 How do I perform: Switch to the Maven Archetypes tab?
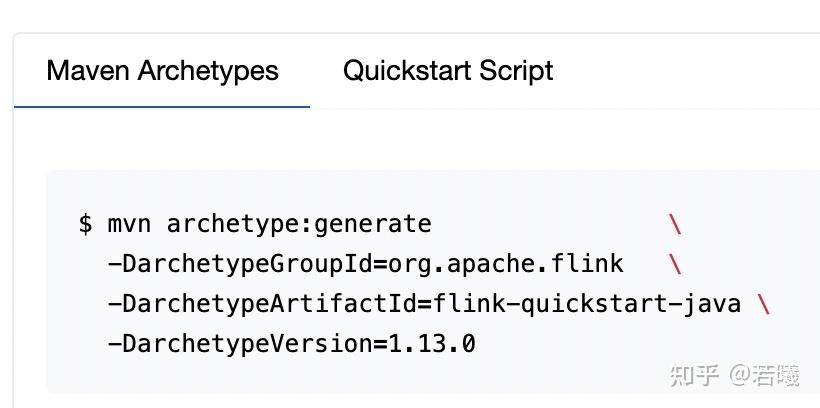pyautogui.click(x=162, y=71)
